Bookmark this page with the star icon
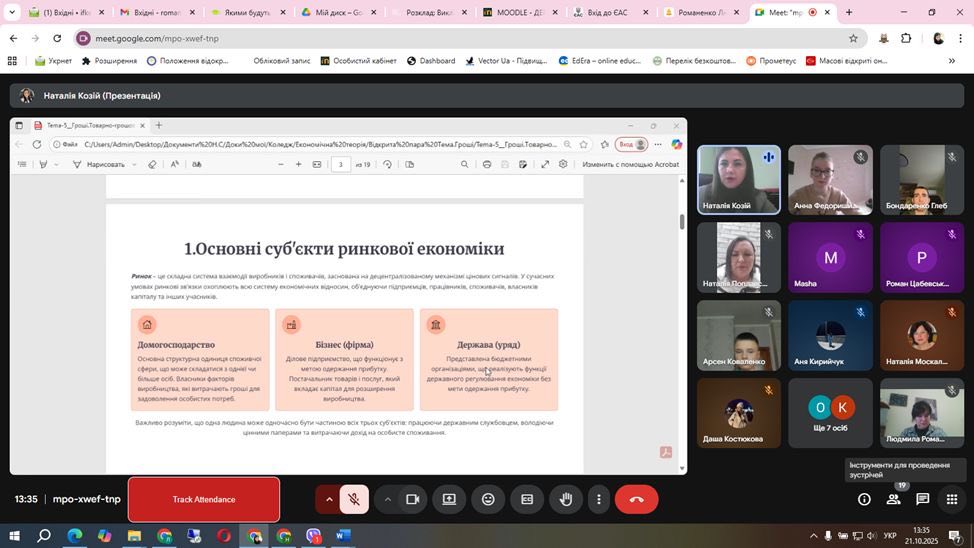974x548 pixels. click(853, 39)
